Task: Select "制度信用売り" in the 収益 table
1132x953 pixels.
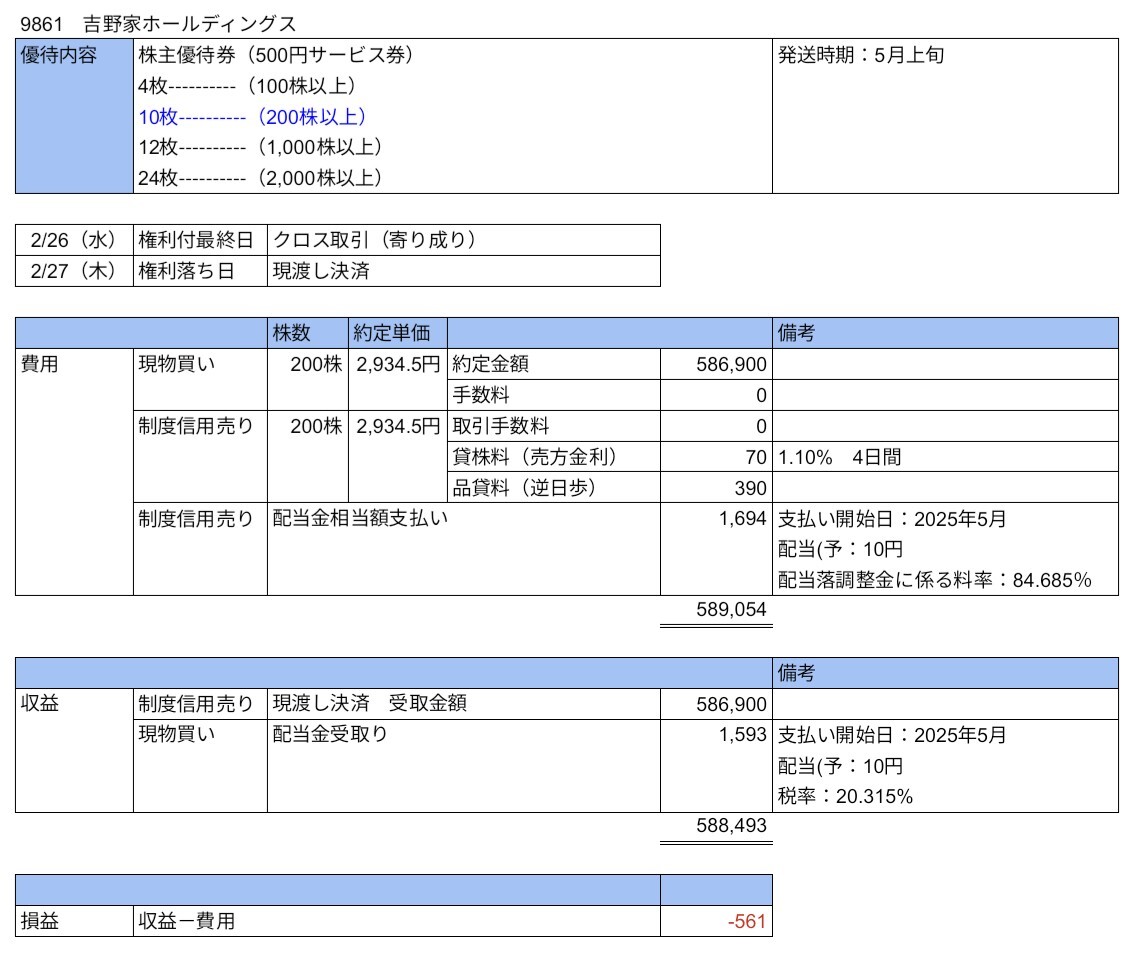Action: 196,703
